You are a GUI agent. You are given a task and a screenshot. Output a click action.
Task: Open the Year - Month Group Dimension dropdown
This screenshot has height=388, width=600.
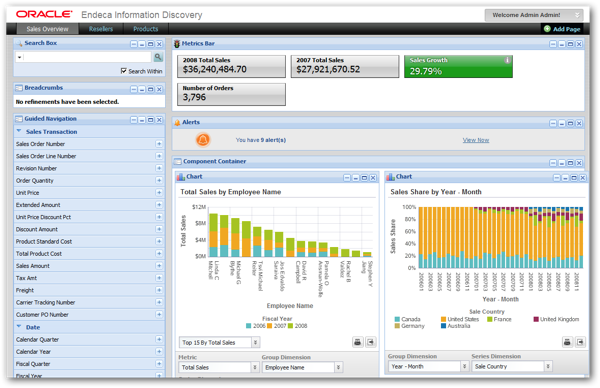point(429,367)
